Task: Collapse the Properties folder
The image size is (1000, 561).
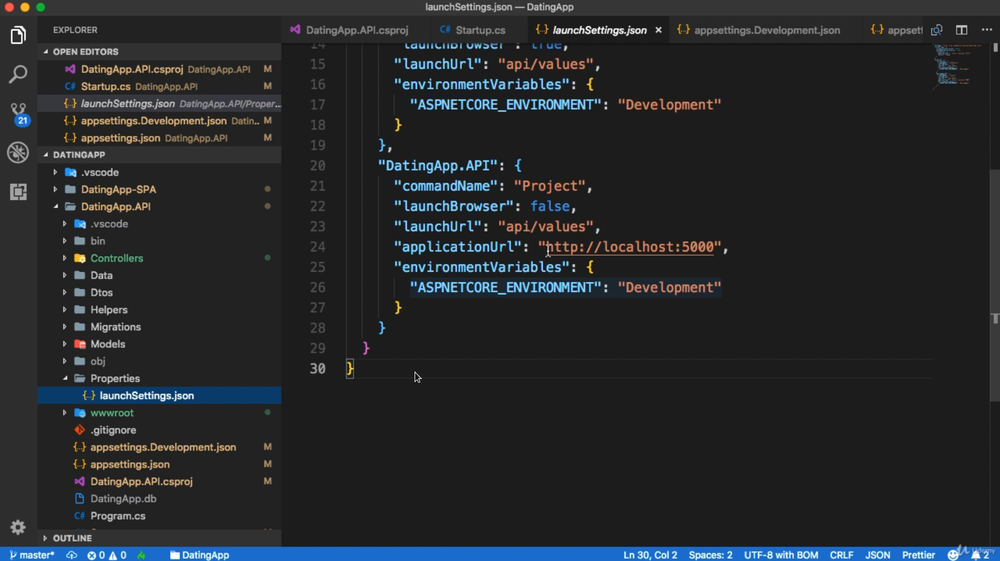Action: (x=114, y=378)
